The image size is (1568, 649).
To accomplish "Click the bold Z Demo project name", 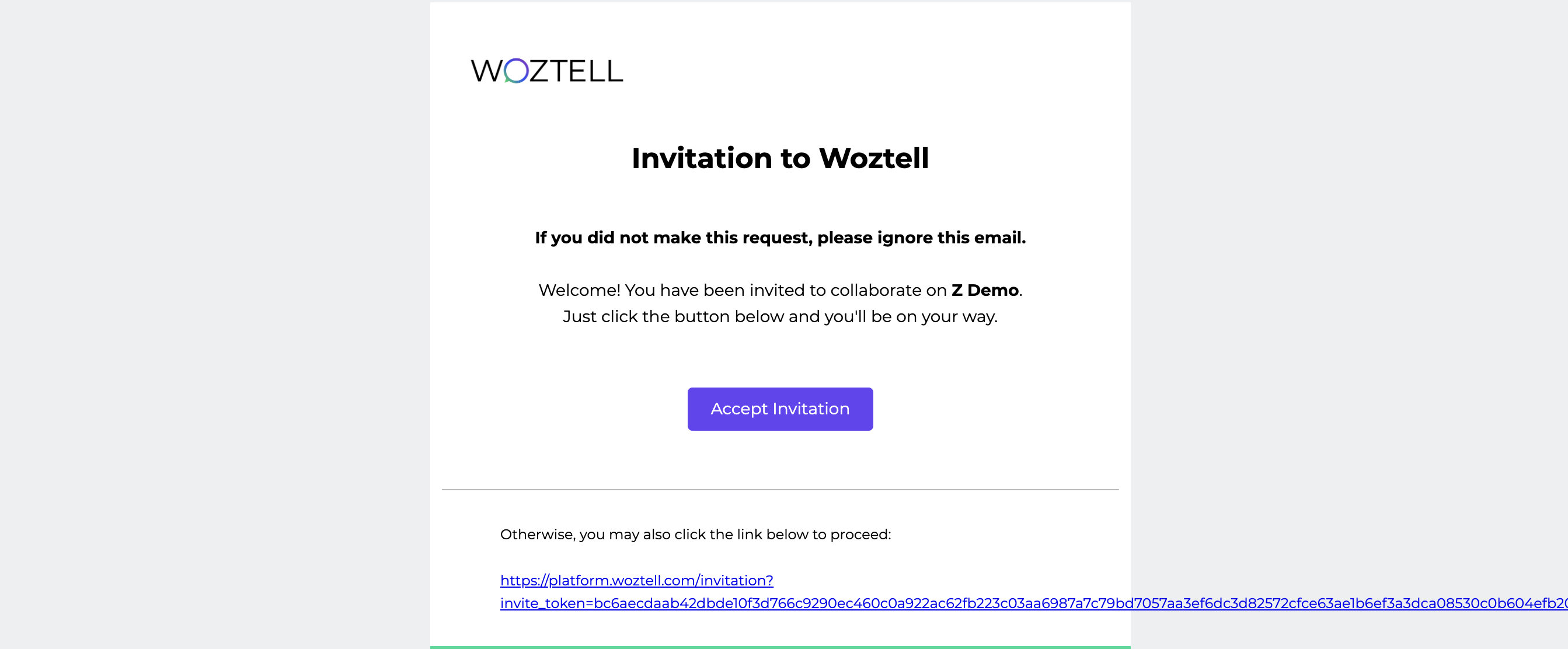I will click(985, 290).
